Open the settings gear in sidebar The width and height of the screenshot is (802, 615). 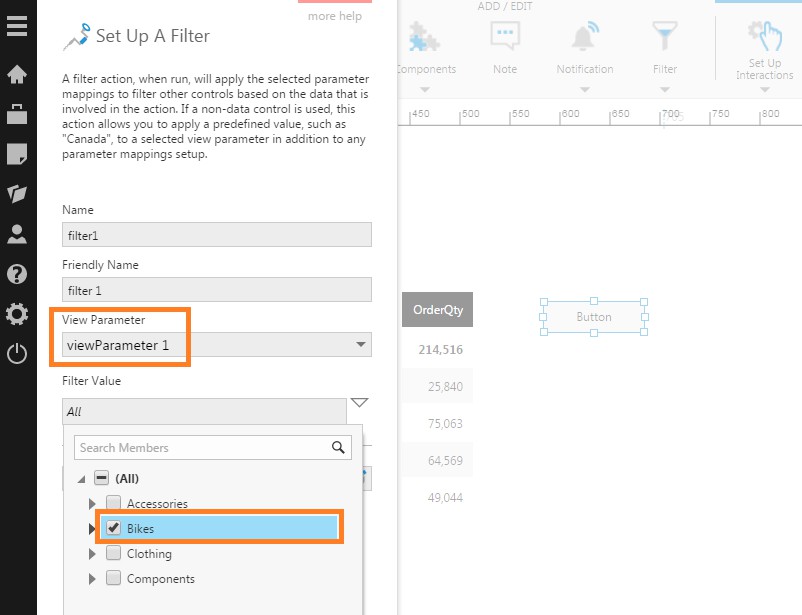point(17,314)
